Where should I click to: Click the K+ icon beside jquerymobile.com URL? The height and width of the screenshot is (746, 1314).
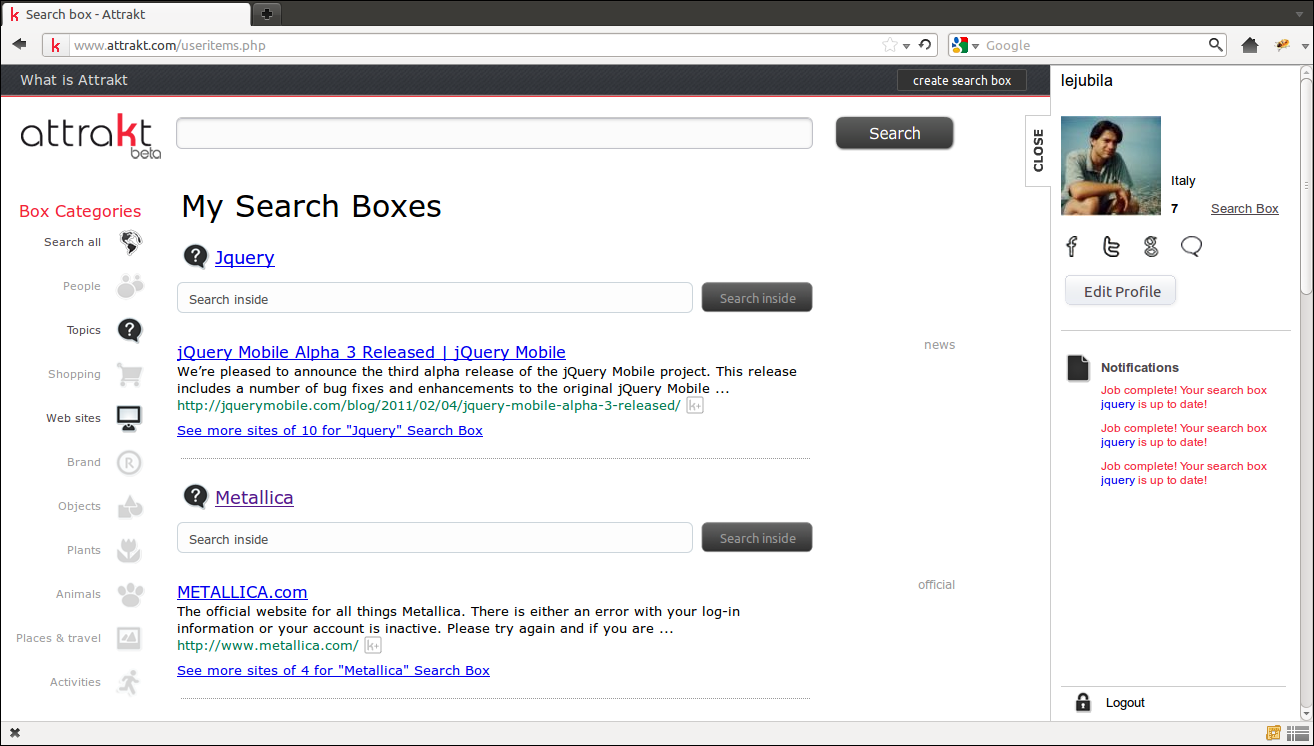coord(694,406)
